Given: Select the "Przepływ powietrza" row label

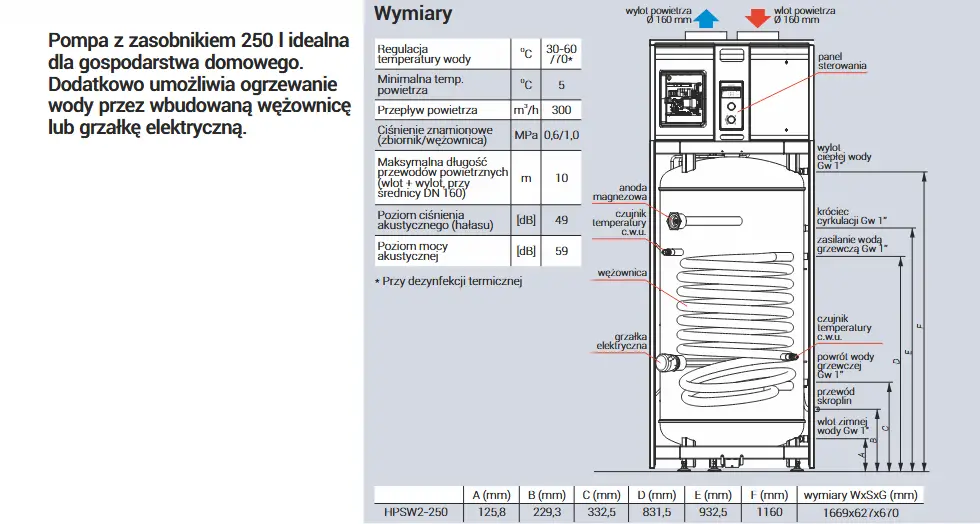Looking at the screenshot, I should coord(428,110).
